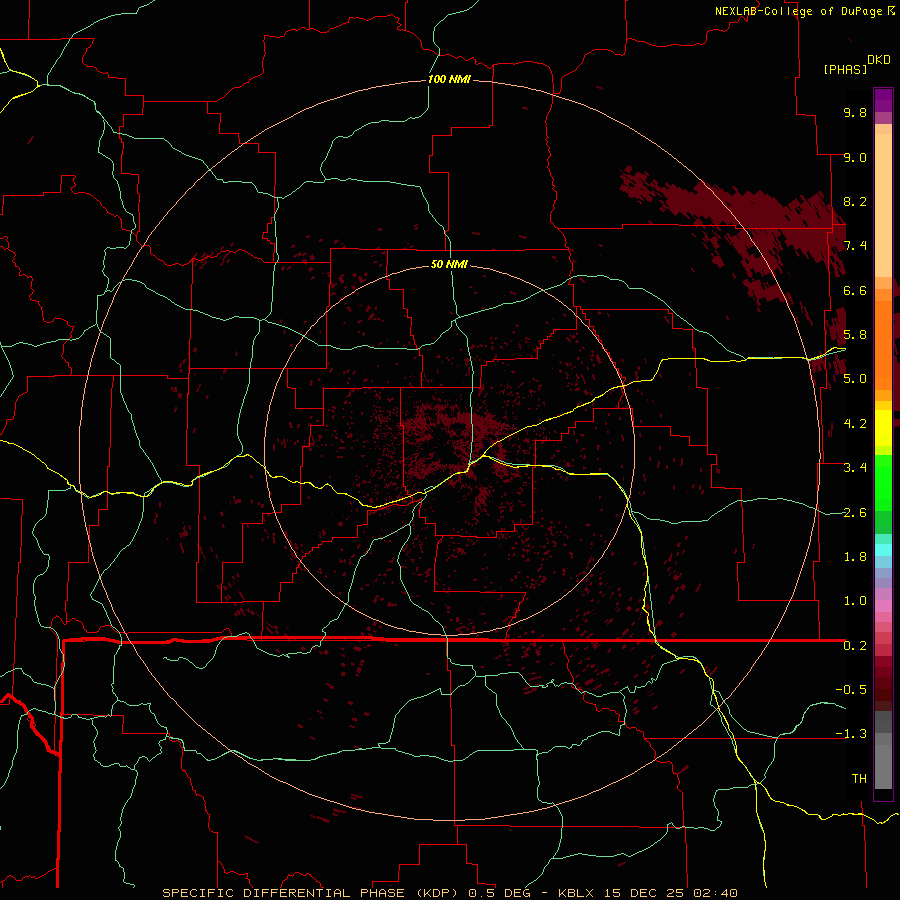The width and height of the screenshot is (900, 900).
Task: Click the purple top segment of the color bar
Action: pos(883,100)
